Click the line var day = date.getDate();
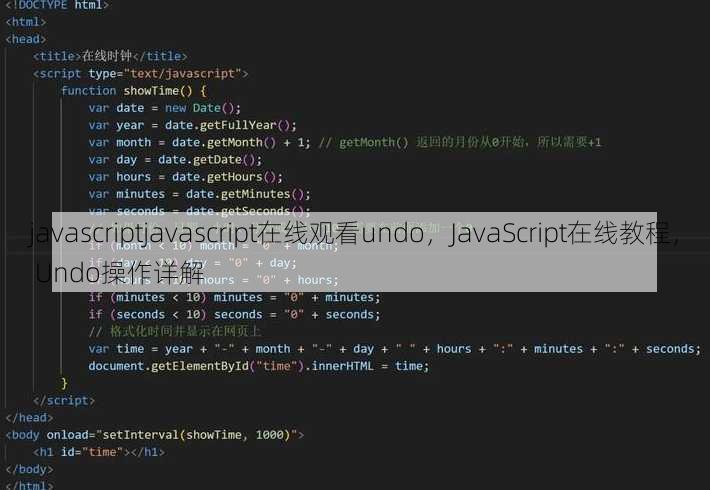The height and width of the screenshot is (490, 710). tap(175, 159)
